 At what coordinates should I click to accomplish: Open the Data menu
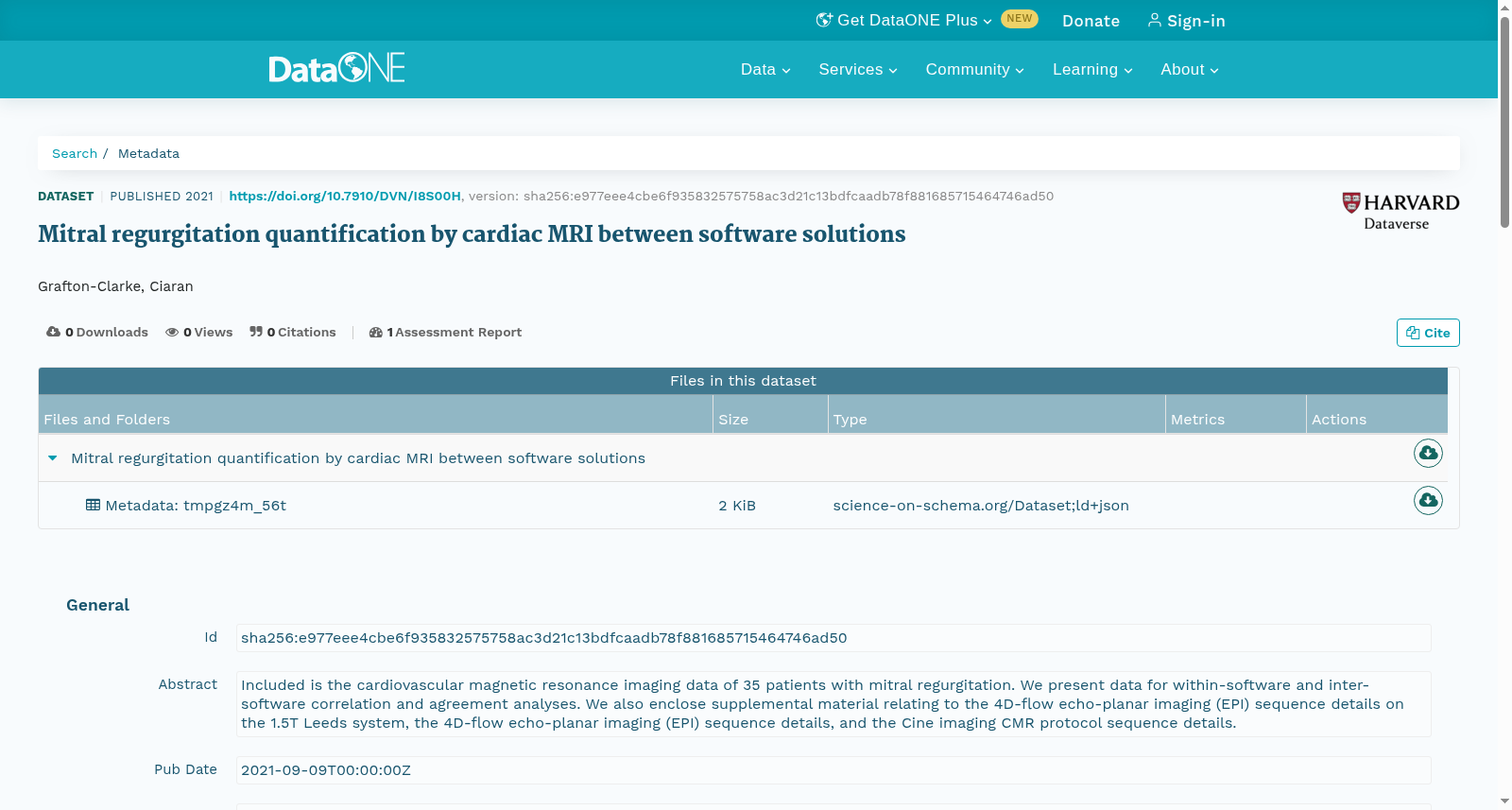point(765,69)
